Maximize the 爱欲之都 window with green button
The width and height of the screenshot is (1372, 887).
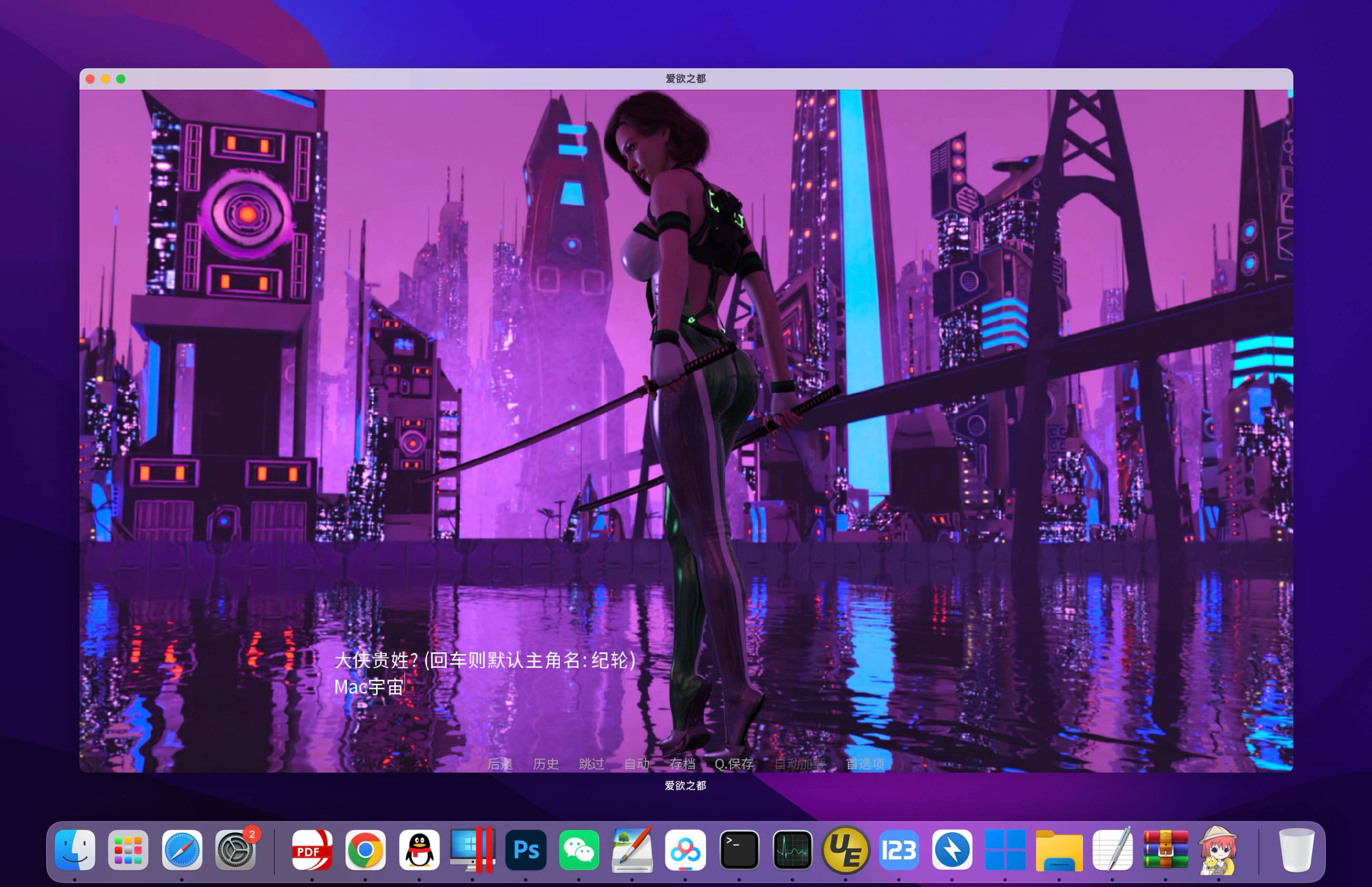(121, 79)
